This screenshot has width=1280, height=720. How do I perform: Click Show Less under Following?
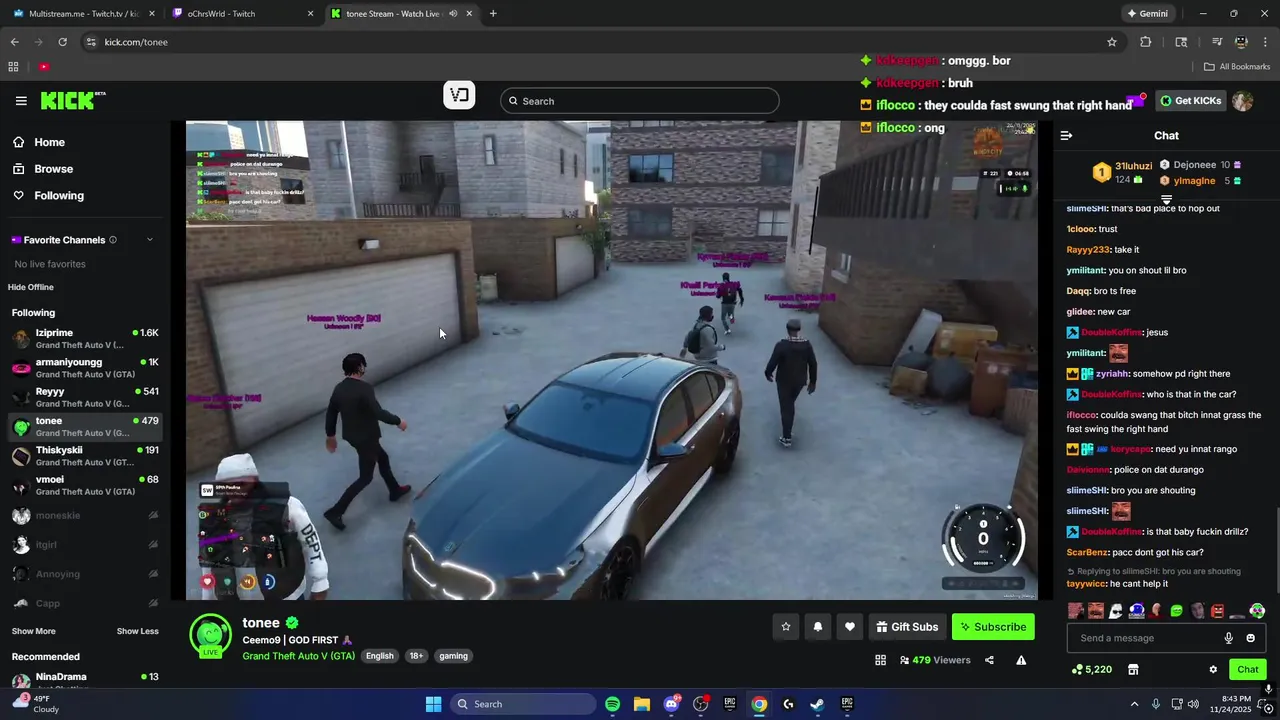(x=137, y=631)
